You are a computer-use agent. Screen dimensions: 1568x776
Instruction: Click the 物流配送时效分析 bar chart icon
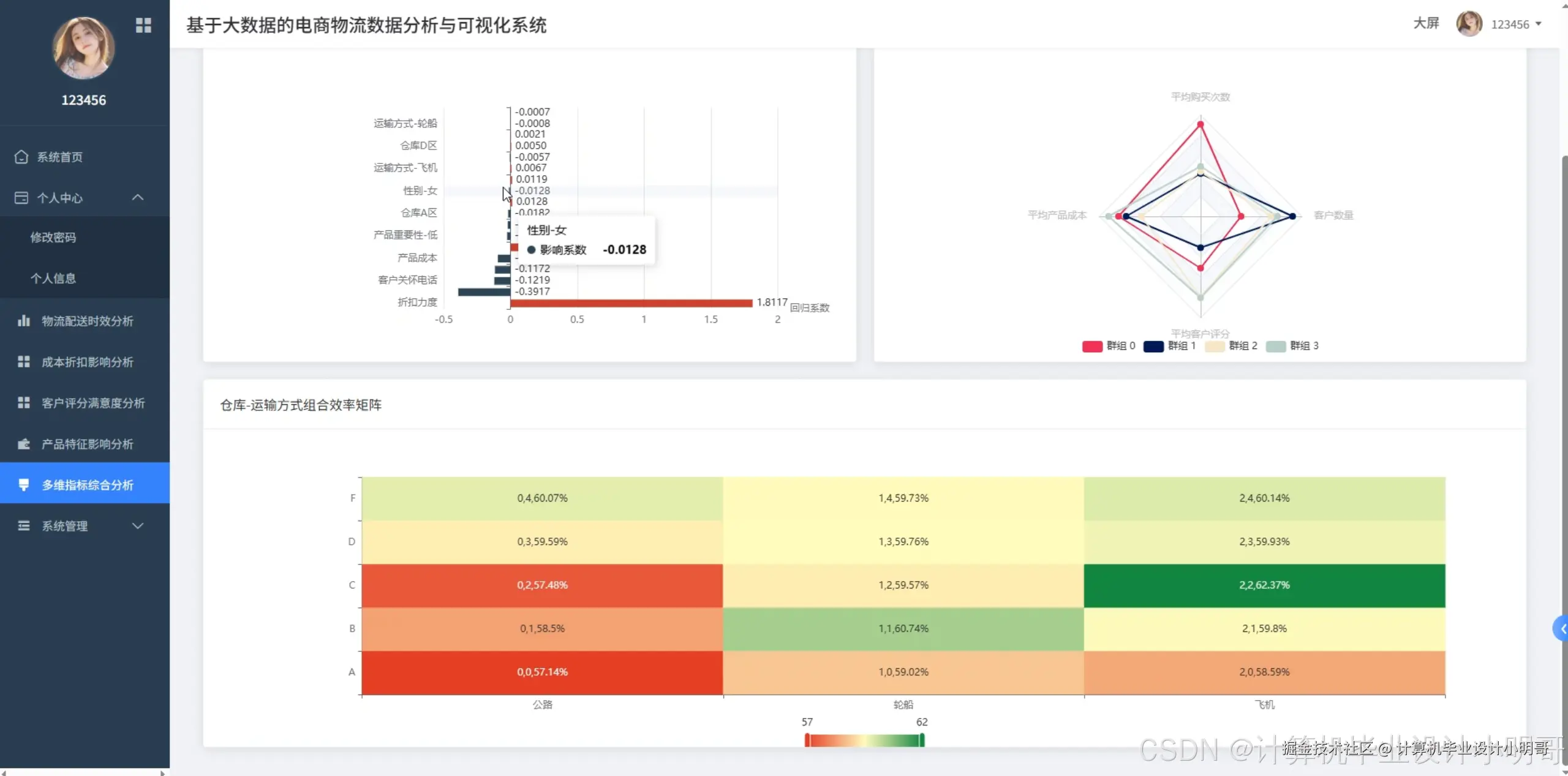(x=24, y=321)
